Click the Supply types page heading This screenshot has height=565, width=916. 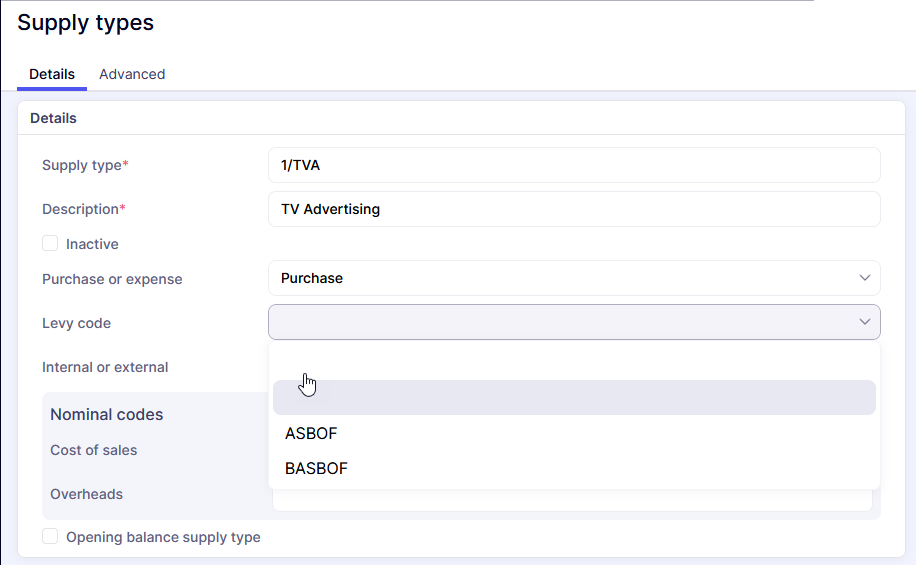point(86,23)
